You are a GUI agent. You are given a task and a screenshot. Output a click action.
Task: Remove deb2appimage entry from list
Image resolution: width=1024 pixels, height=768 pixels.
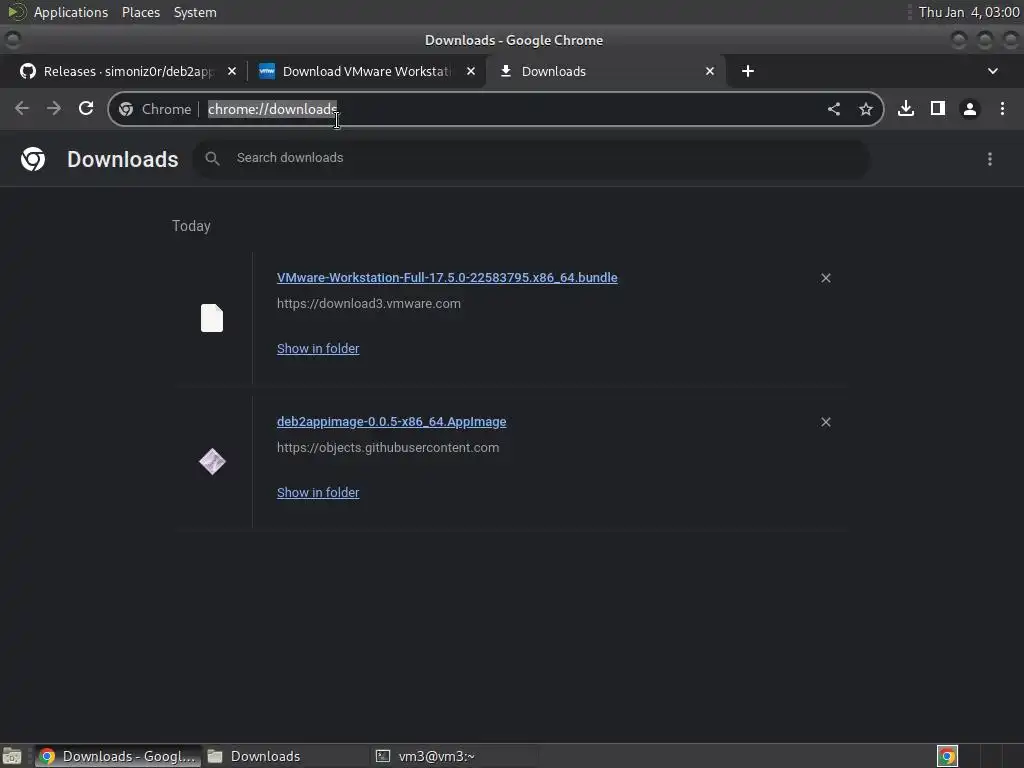pos(826,423)
